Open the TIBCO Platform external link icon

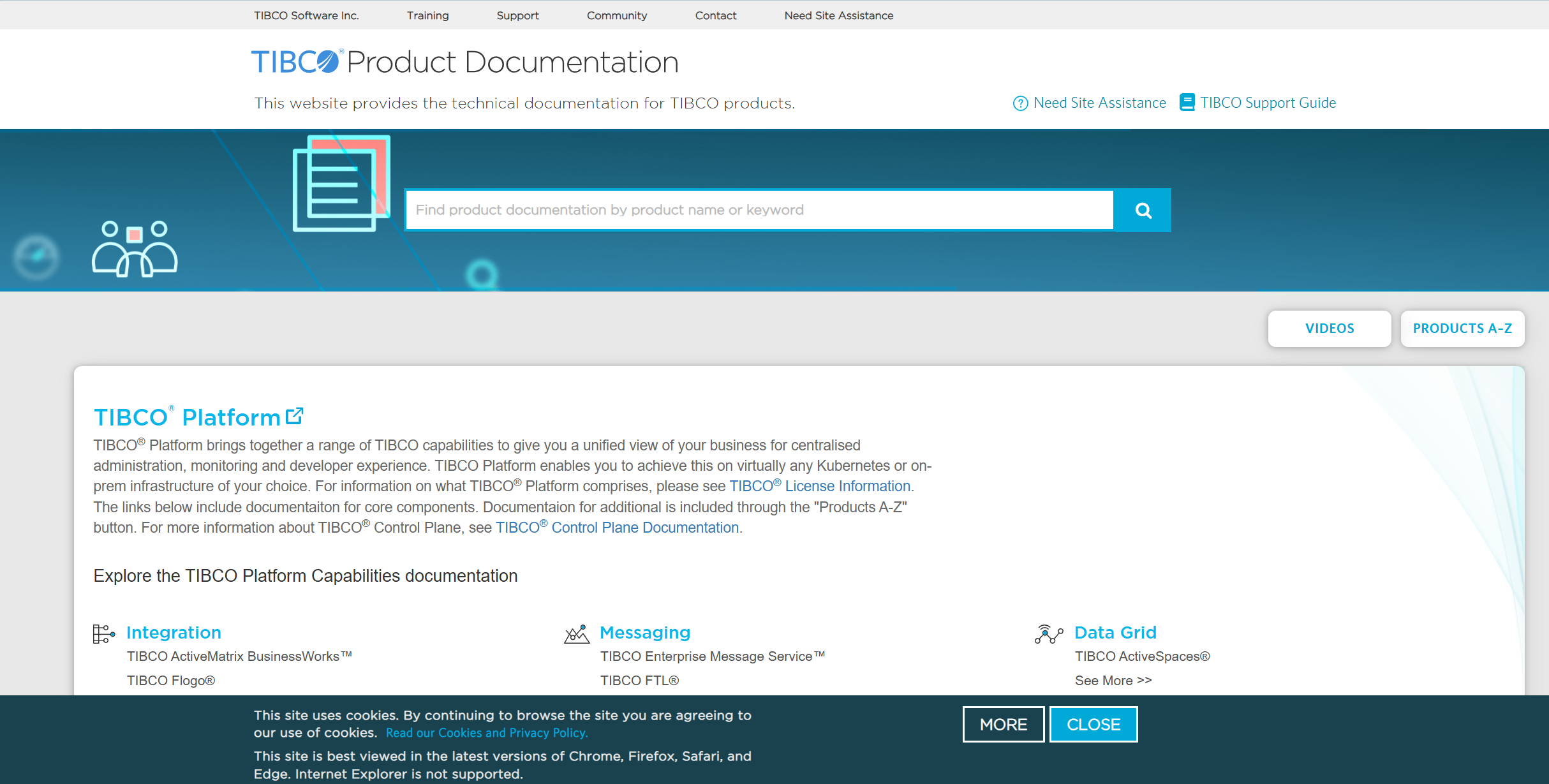click(x=295, y=416)
